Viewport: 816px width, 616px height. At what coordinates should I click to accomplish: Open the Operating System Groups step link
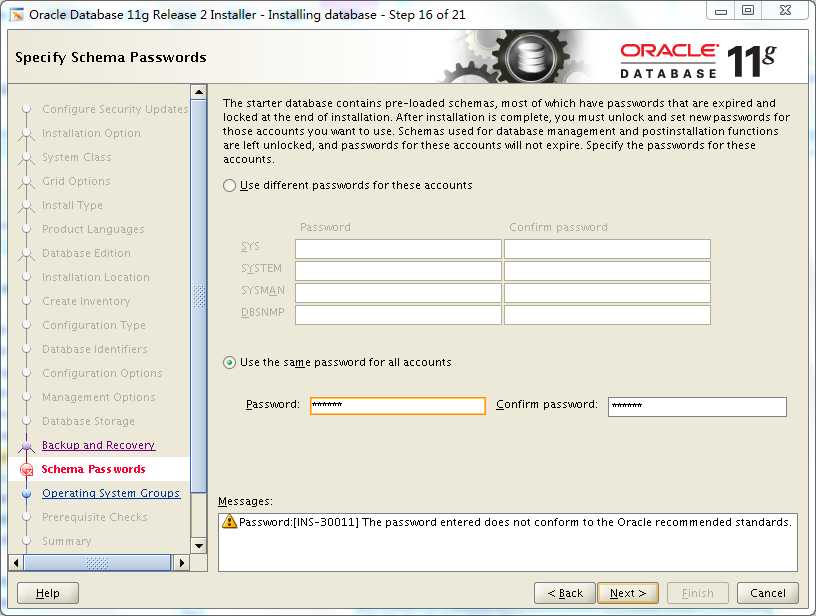(x=111, y=493)
